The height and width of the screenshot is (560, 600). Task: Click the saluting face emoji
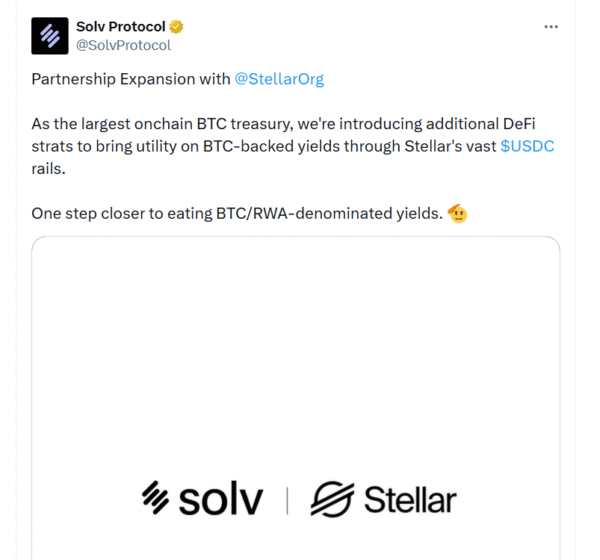point(458,214)
